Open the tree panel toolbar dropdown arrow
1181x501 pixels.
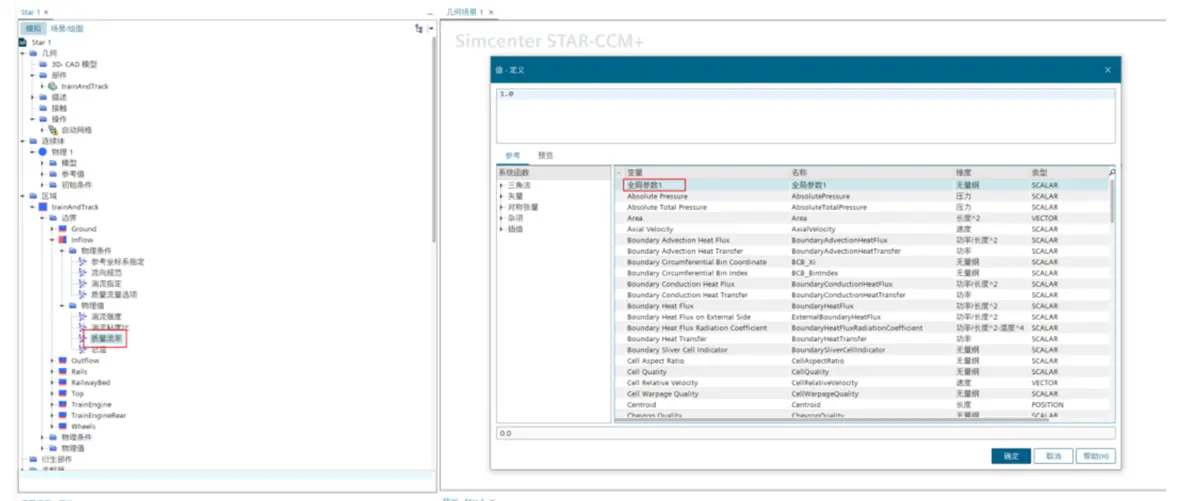[x=431, y=29]
